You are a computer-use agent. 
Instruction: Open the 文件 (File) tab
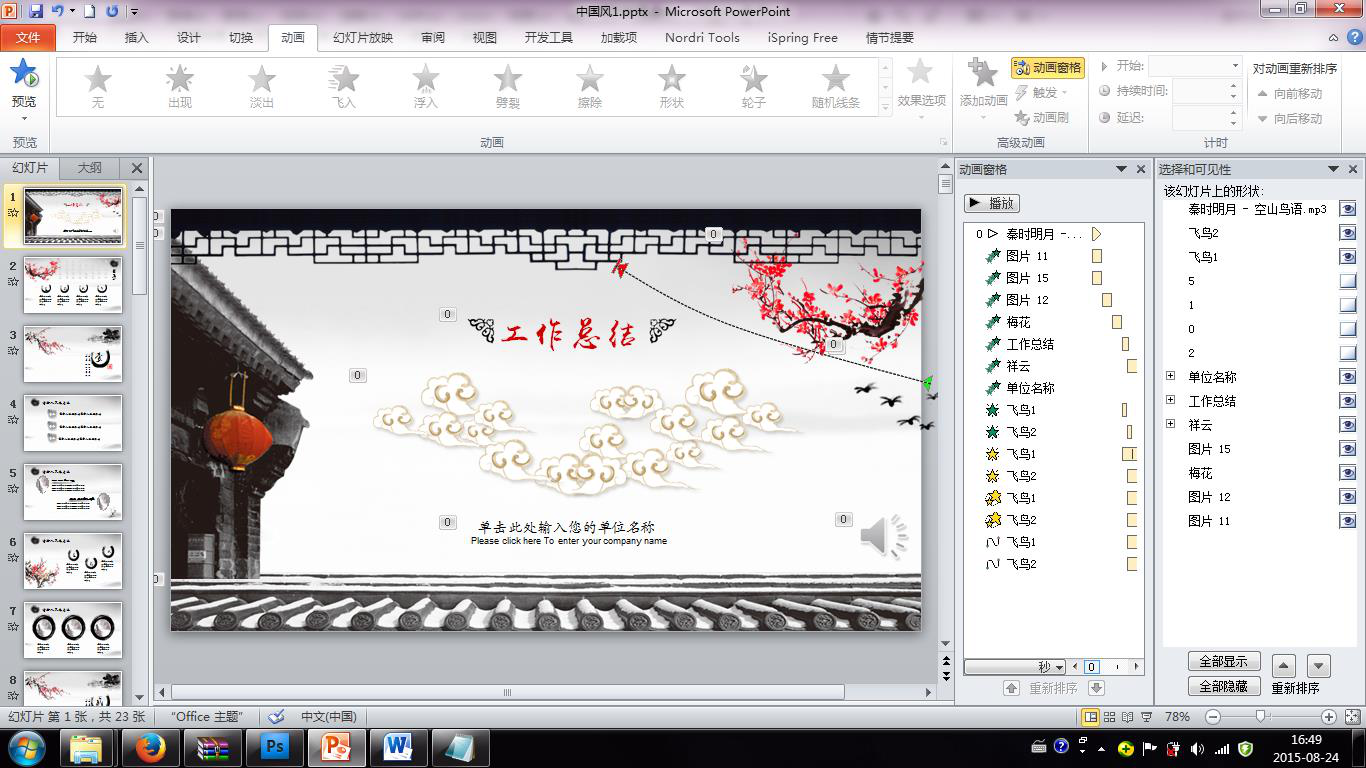[29, 38]
